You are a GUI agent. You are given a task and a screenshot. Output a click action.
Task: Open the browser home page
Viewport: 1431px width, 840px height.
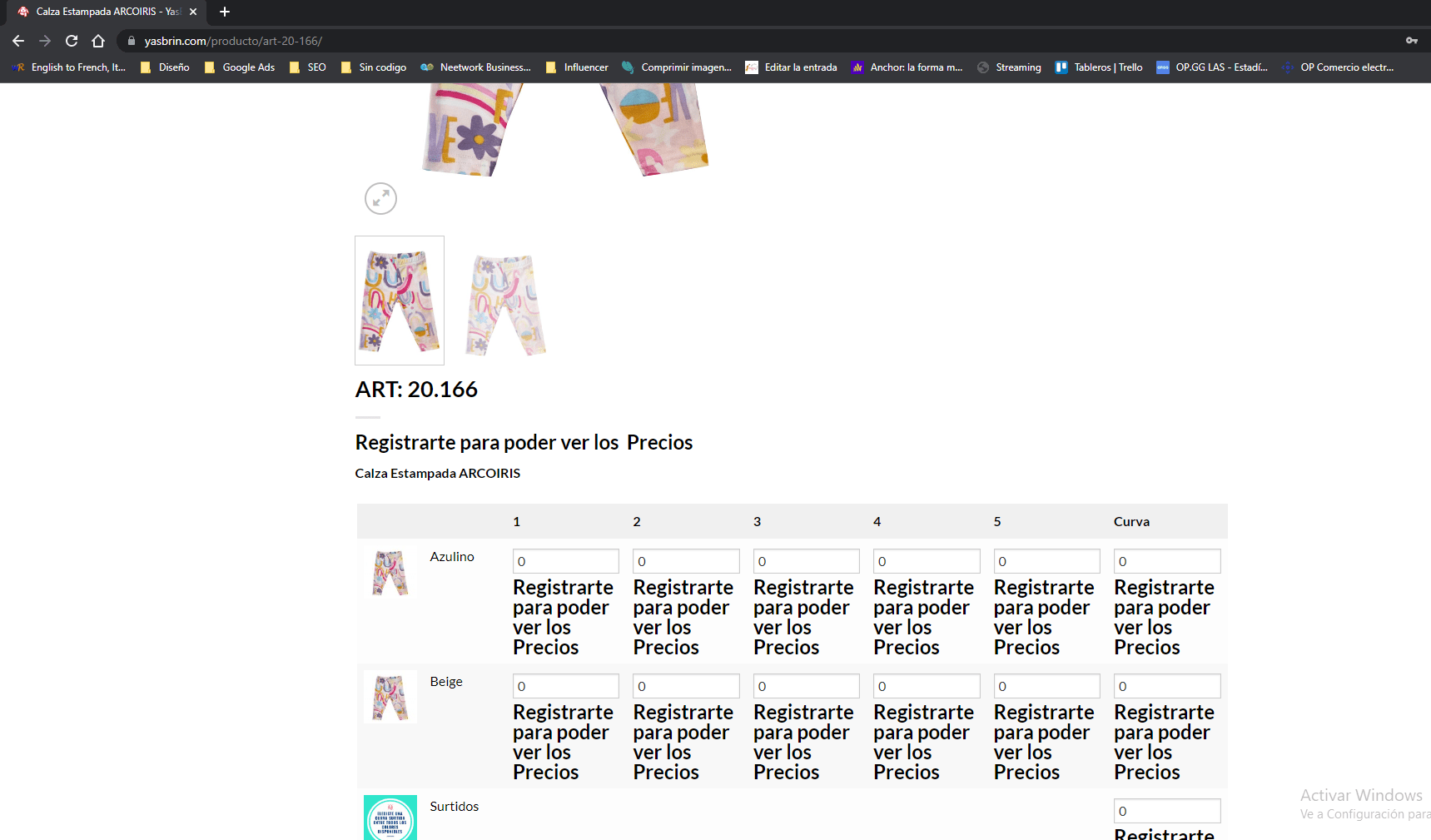98,41
